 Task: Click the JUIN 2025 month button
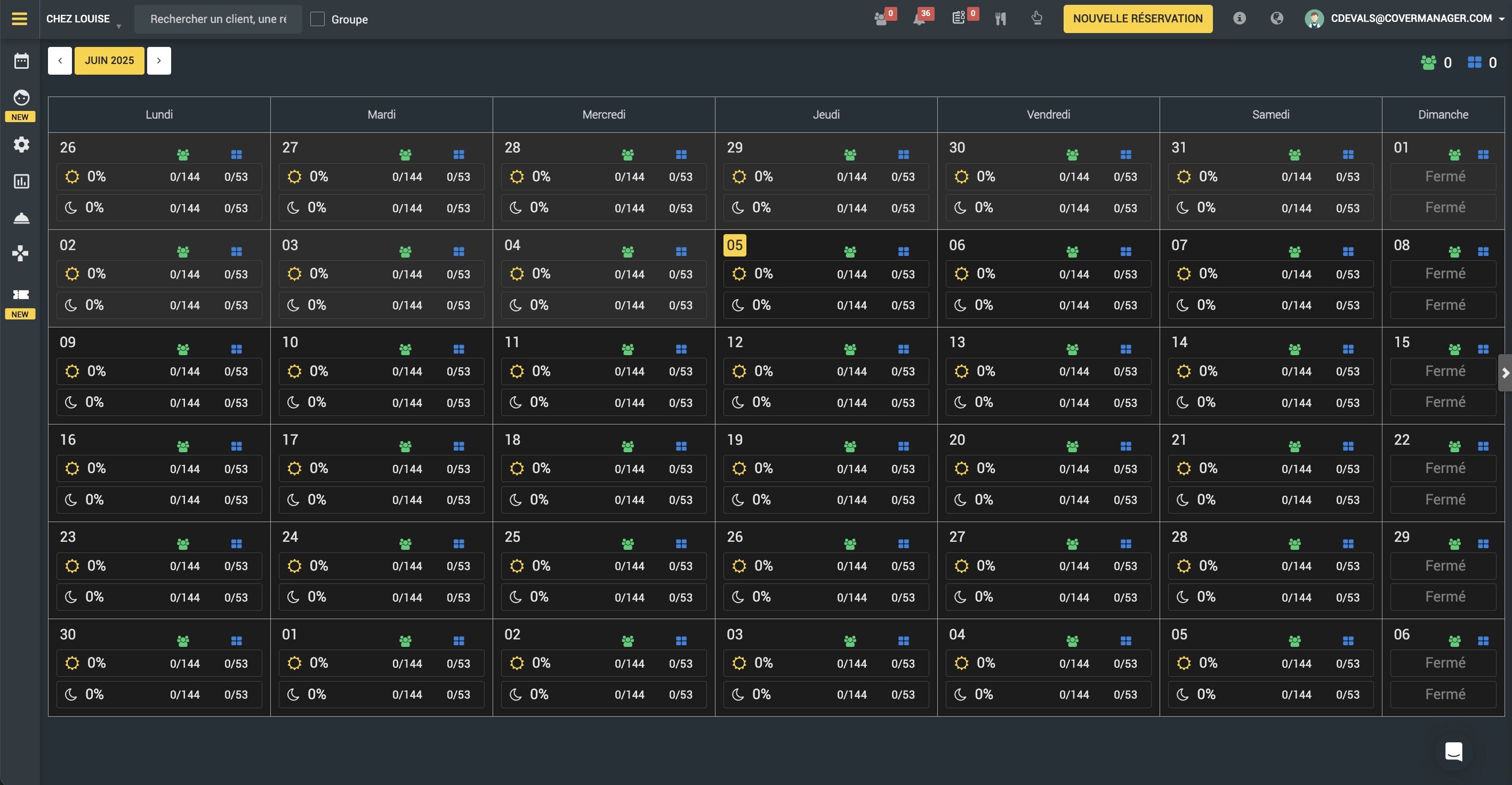(x=109, y=60)
